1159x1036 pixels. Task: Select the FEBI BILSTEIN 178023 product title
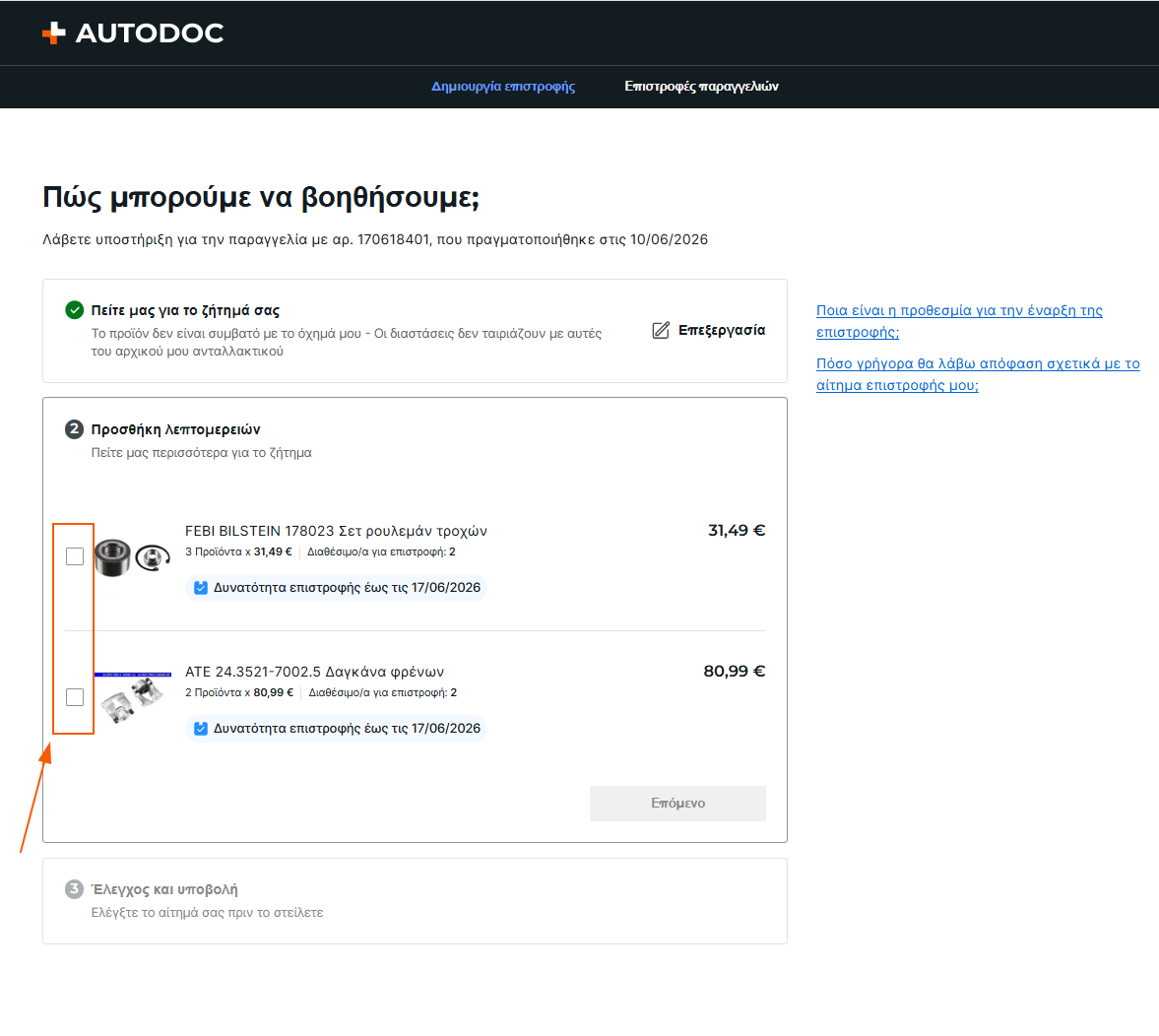pos(336,531)
